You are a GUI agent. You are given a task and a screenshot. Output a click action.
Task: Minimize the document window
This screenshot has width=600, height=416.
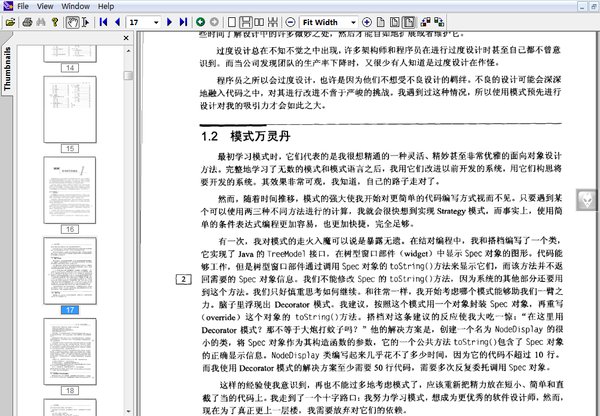tap(583, 6)
